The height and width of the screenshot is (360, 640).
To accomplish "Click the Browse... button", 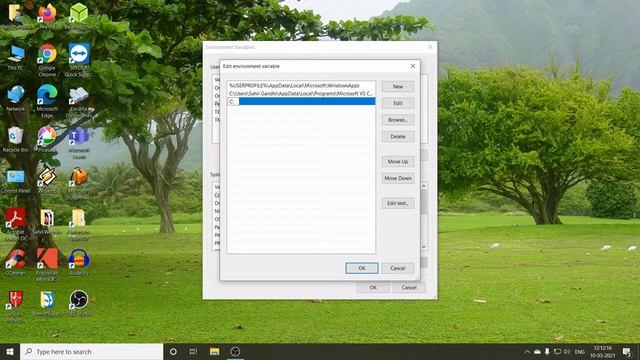I will (398, 120).
